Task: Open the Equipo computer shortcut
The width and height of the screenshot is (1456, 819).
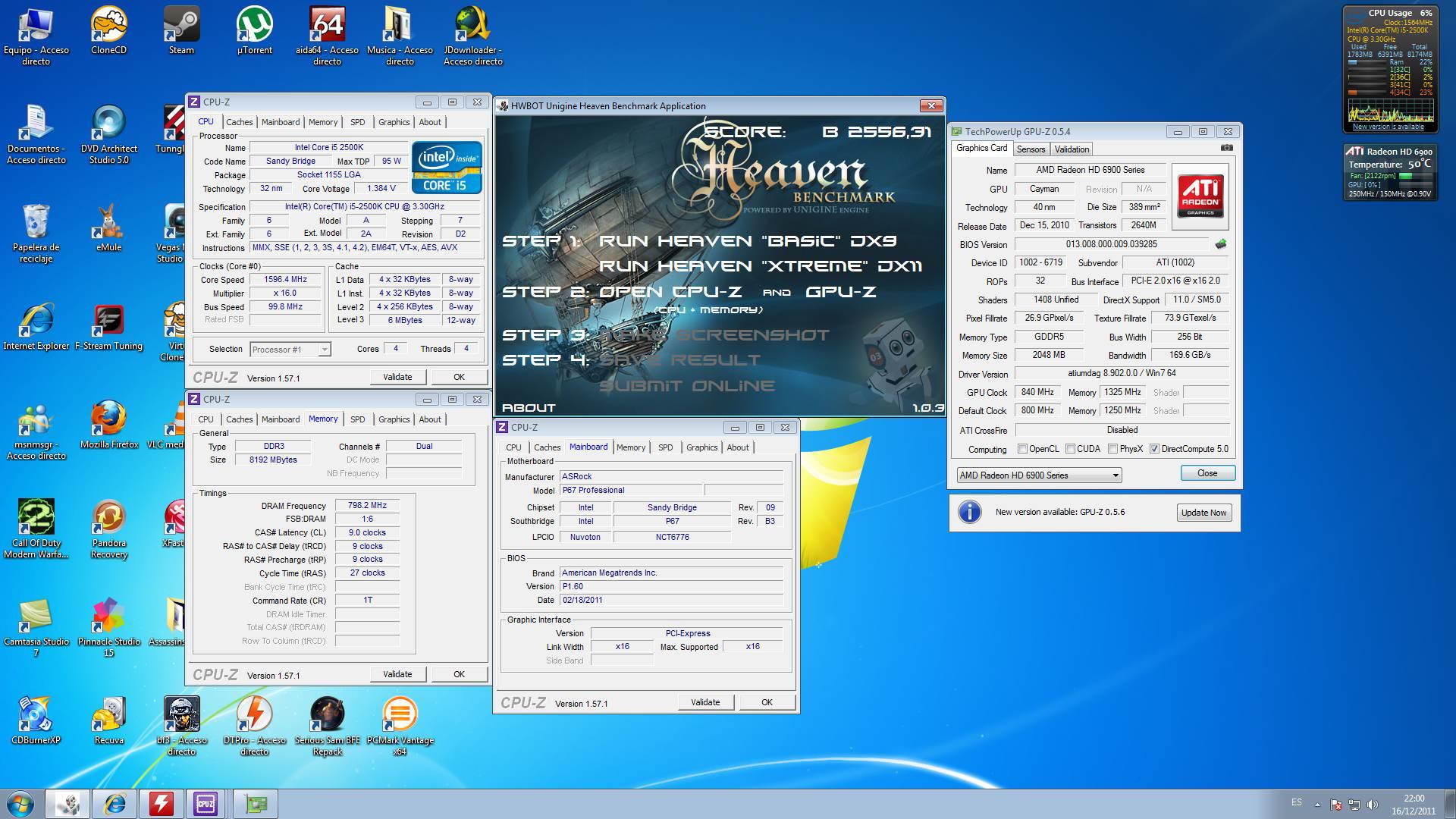Action: pyautogui.click(x=36, y=36)
